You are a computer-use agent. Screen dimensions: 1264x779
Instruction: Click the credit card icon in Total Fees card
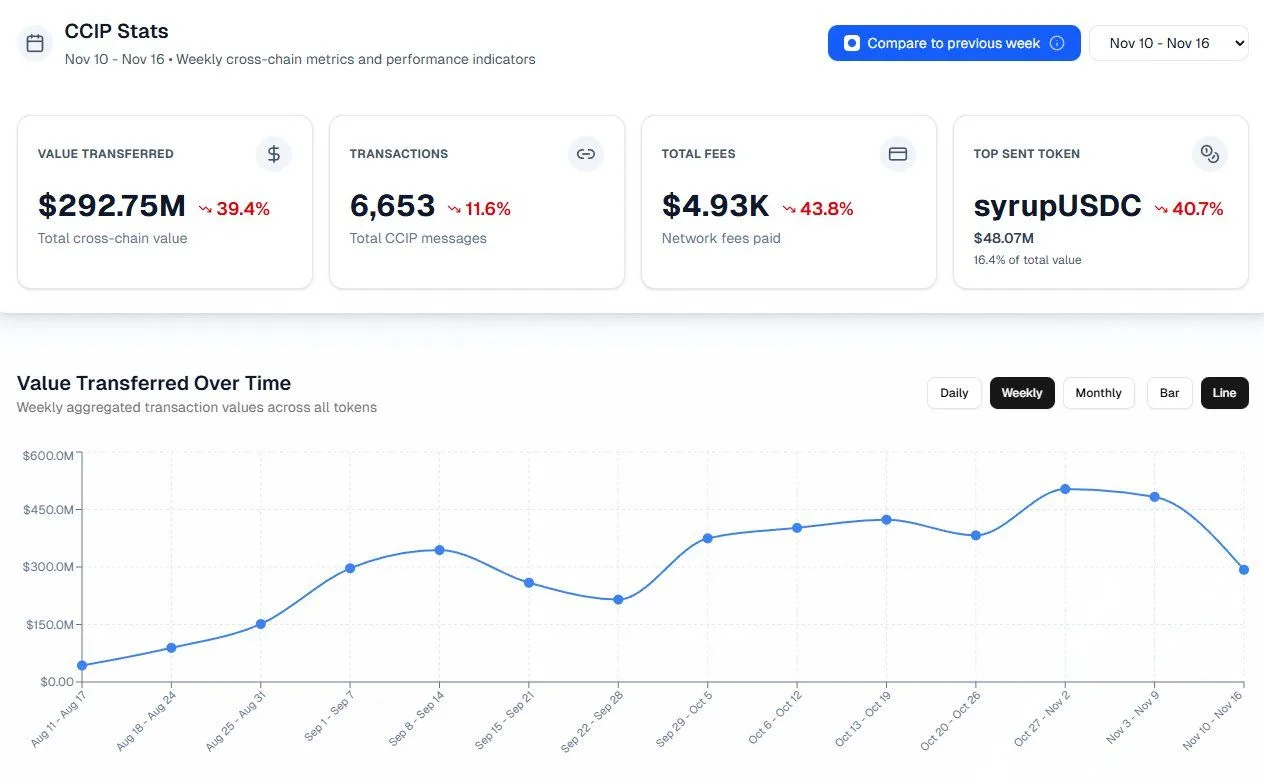[897, 154]
